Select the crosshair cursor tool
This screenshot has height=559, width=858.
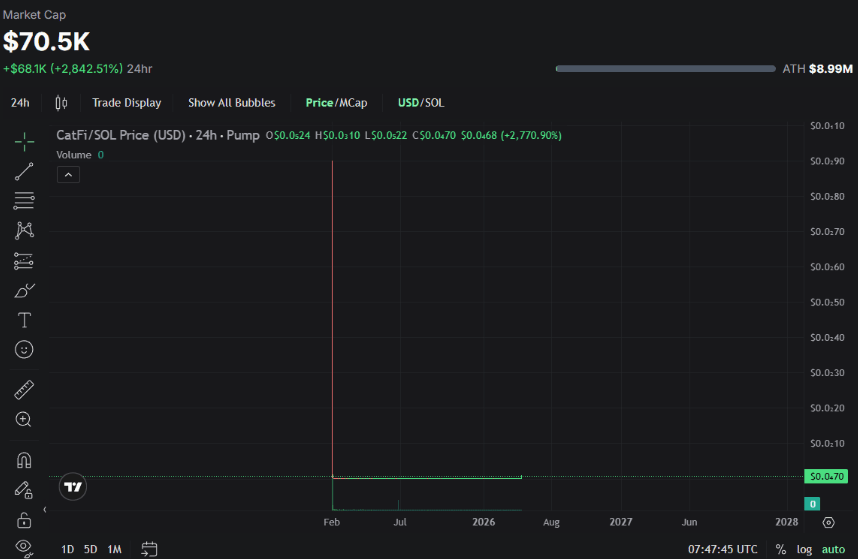click(24, 142)
